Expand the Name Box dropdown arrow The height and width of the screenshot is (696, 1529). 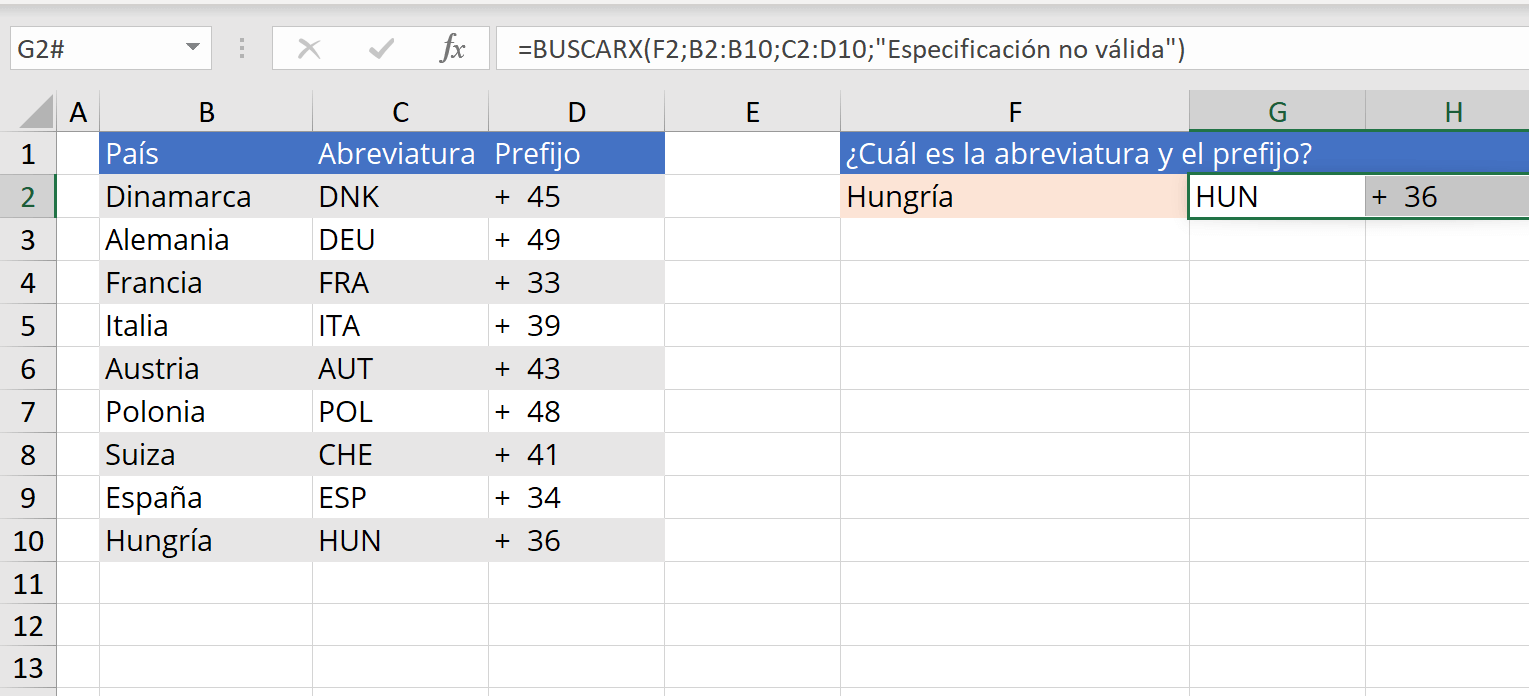pos(192,48)
